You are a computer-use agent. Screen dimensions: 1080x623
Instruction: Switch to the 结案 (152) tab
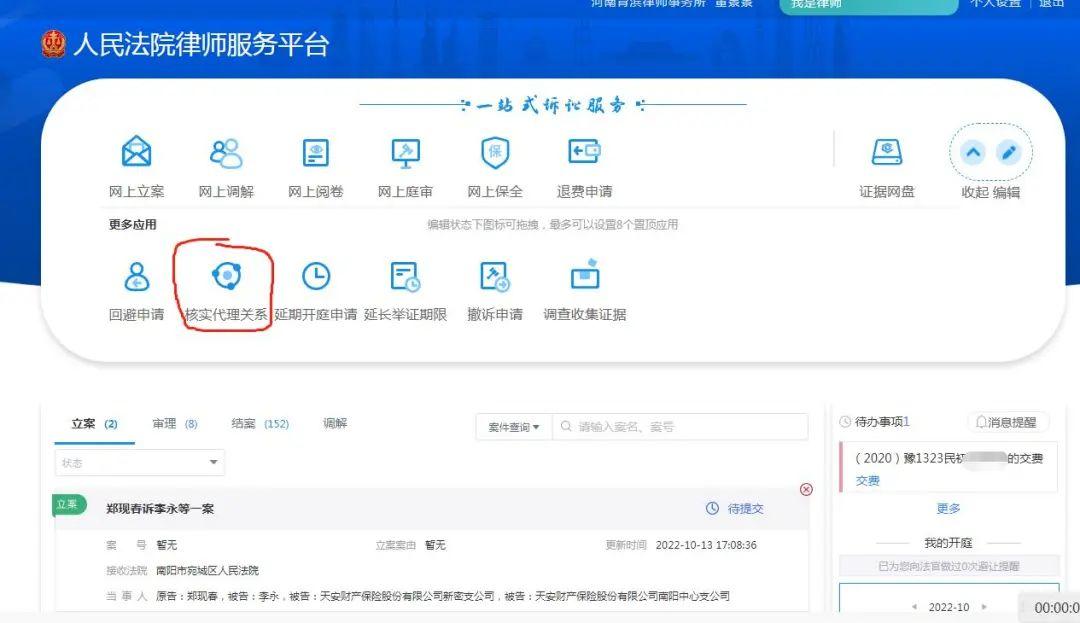(260, 424)
